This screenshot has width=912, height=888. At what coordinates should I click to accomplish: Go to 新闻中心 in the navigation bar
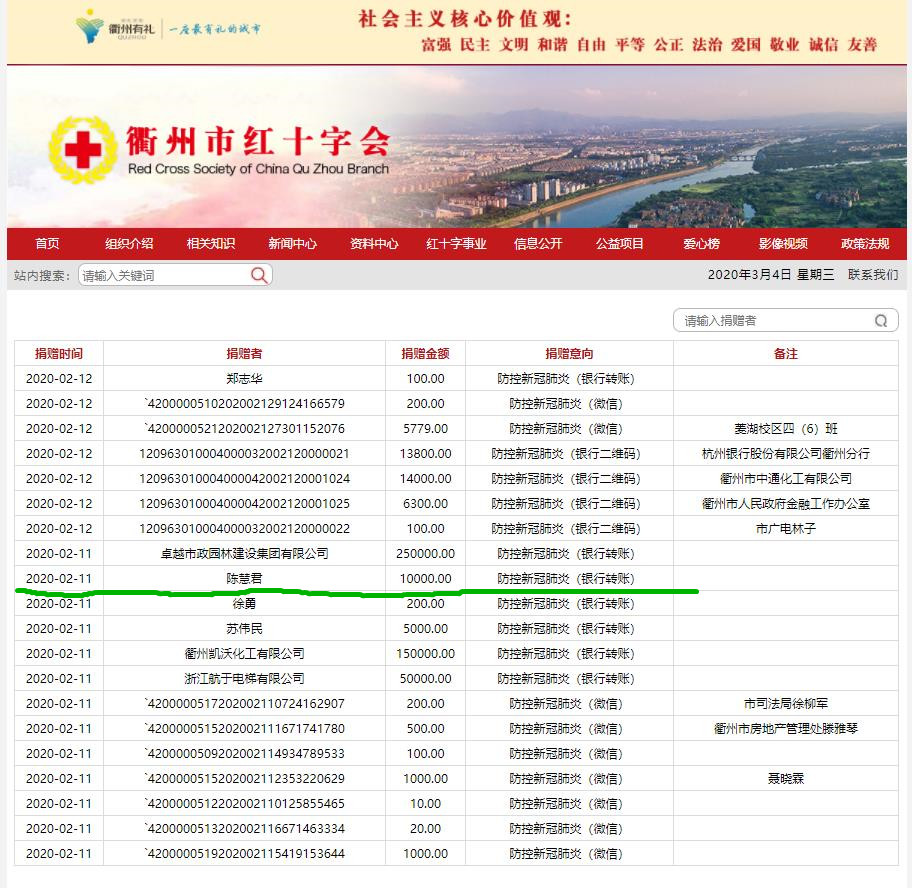pyautogui.click(x=292, y=244)
